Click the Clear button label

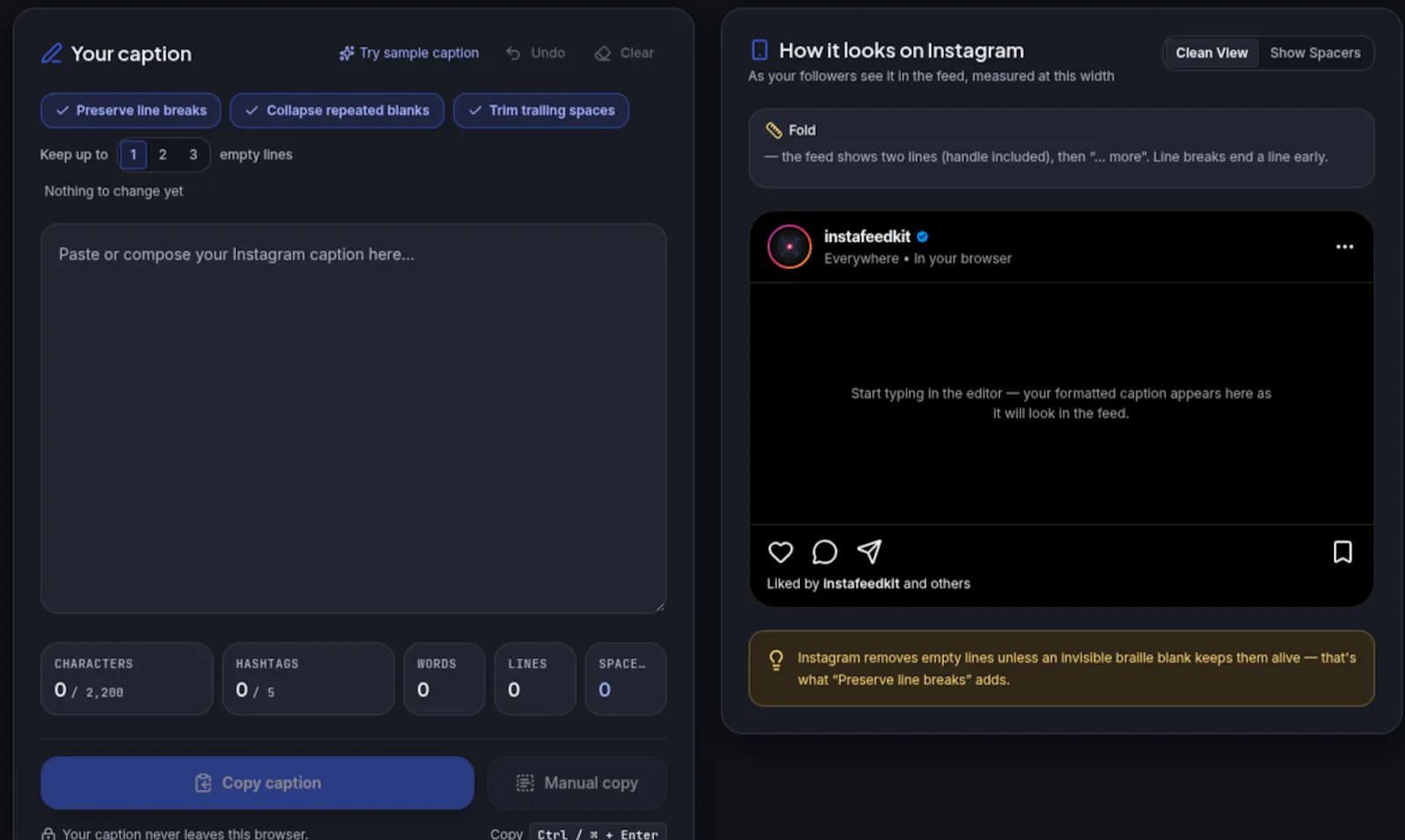637,54
